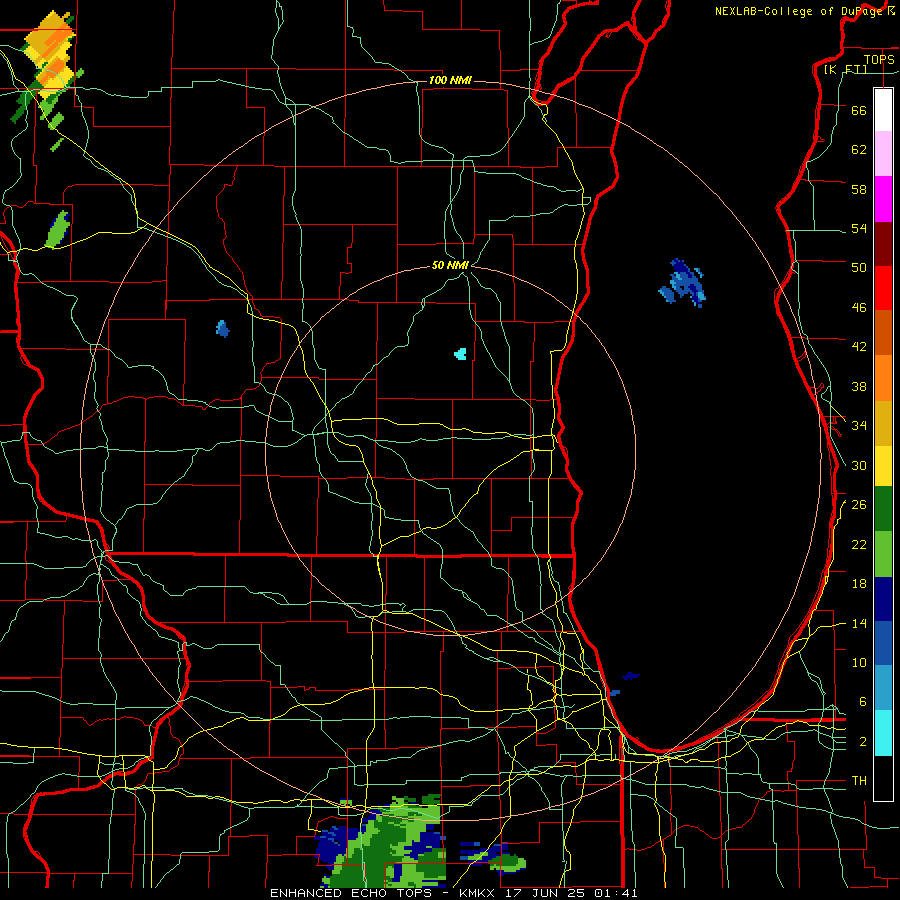Click the K FT units label
The image size is (900, 900).
[x=845, y=70]
